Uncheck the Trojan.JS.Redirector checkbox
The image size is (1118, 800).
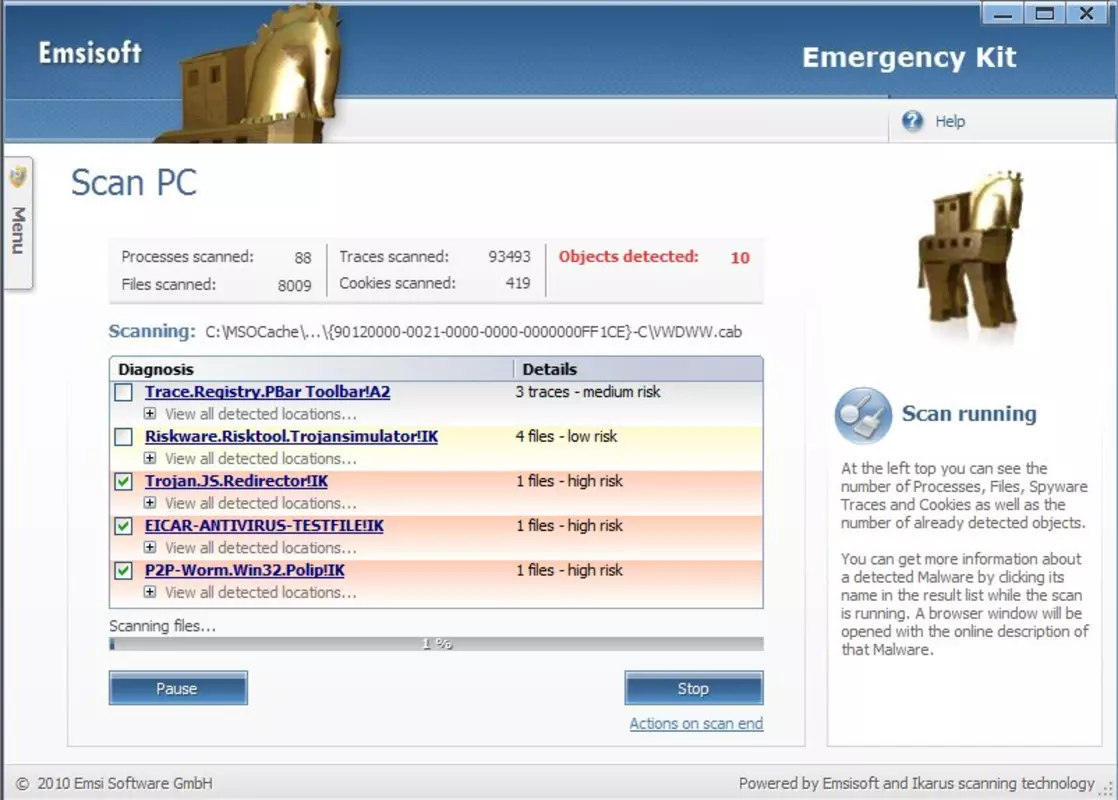pos(123,481)
